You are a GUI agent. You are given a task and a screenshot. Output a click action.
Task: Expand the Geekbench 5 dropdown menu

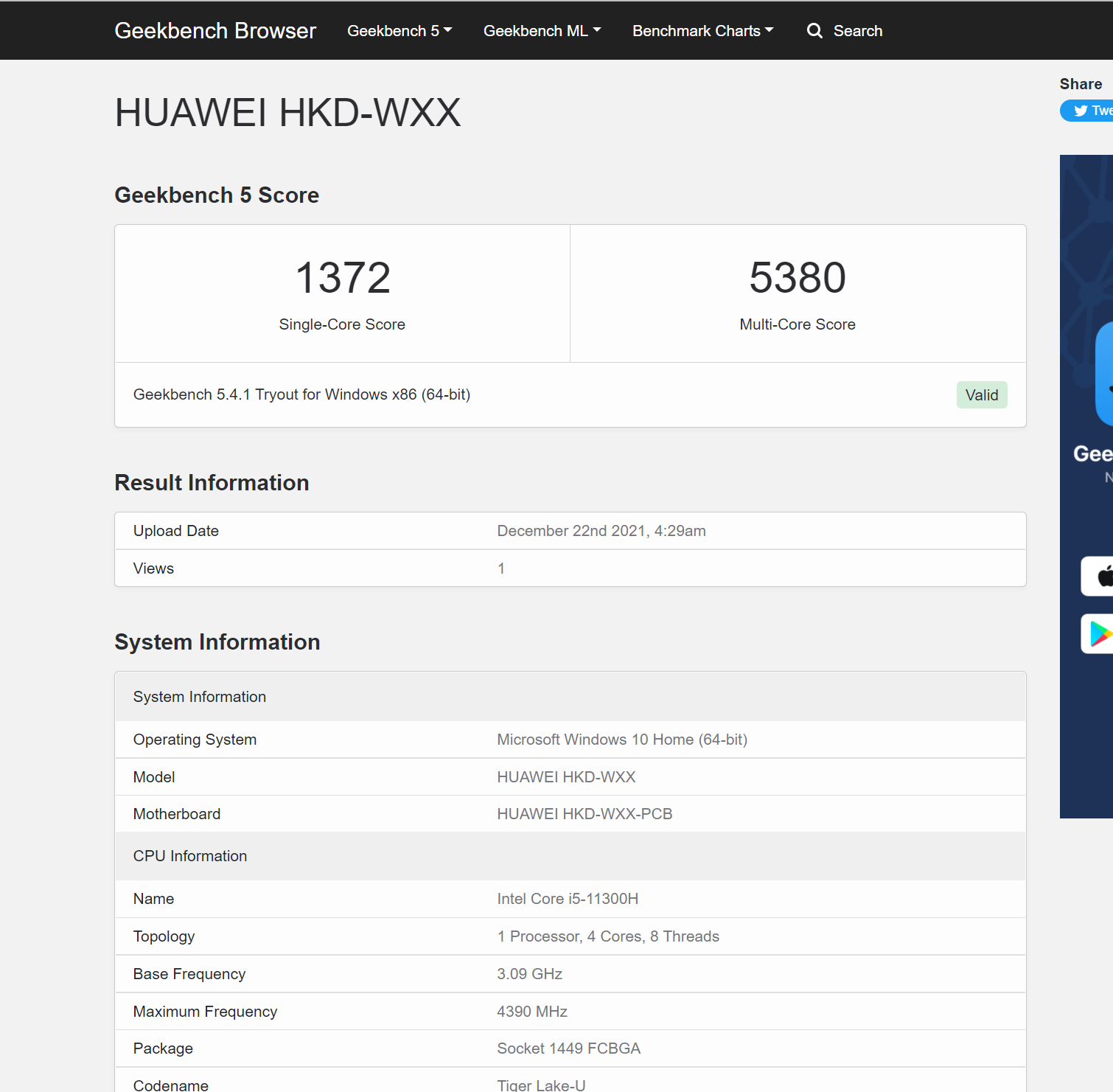[399, 31]
